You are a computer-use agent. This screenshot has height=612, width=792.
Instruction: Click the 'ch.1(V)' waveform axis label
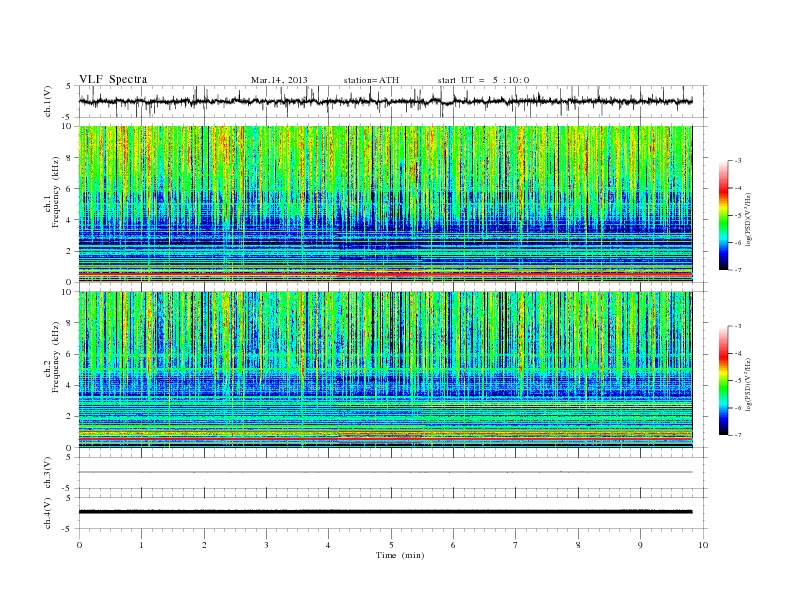[48, 102]
